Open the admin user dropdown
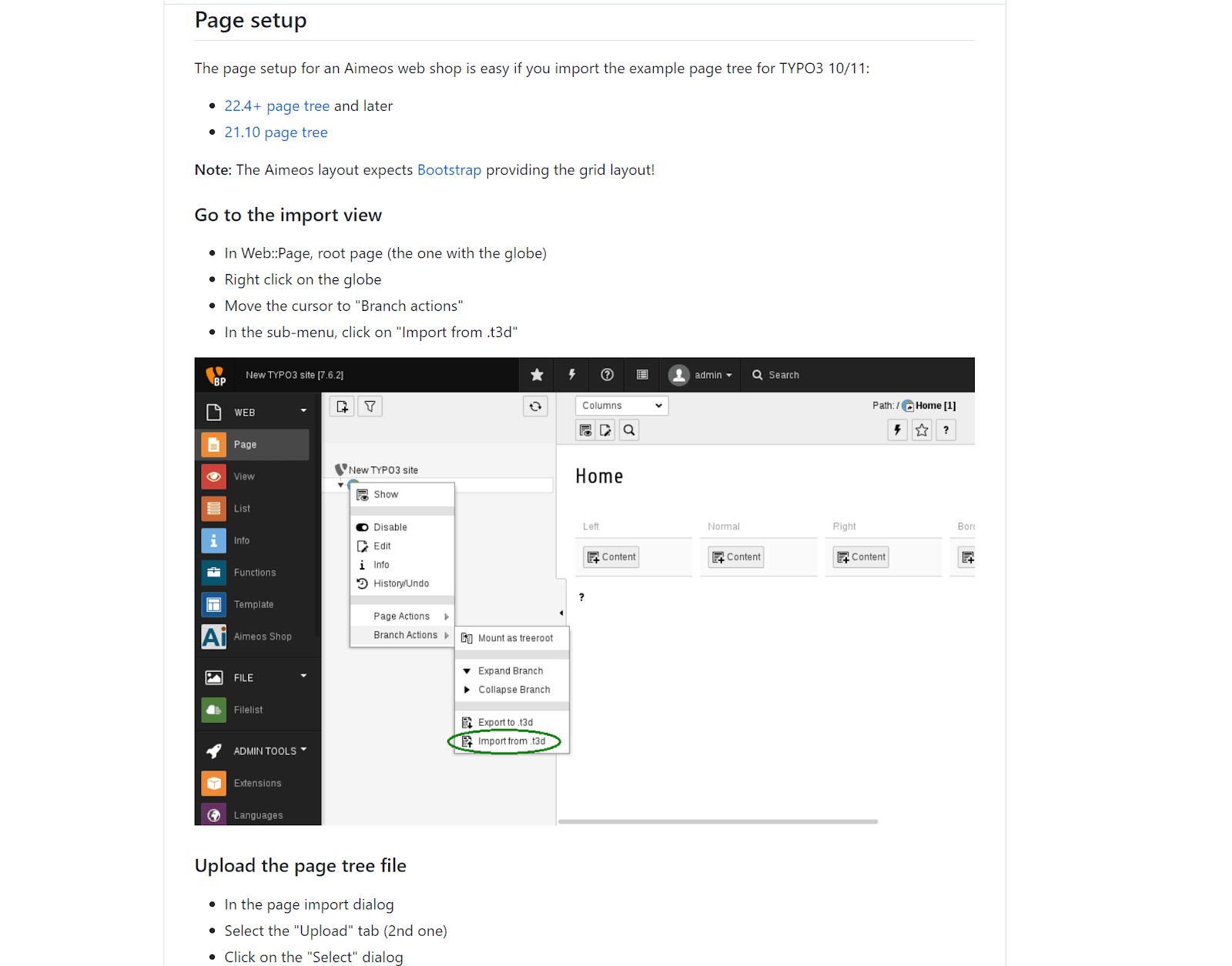Viewport: 1232px width, 966px height. (701, 375)
